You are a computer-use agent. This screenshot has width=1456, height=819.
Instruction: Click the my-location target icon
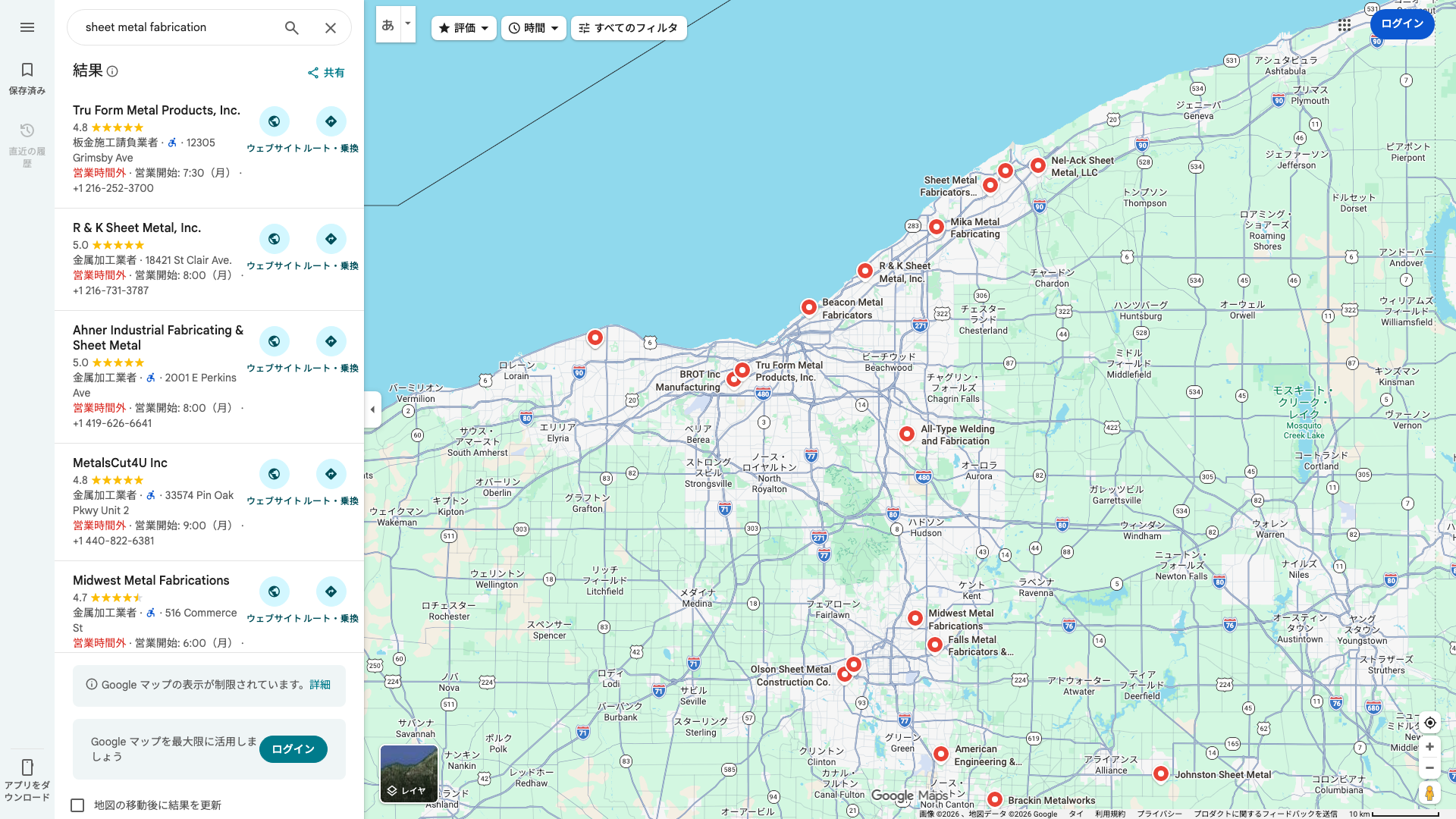coord(1429,723)
